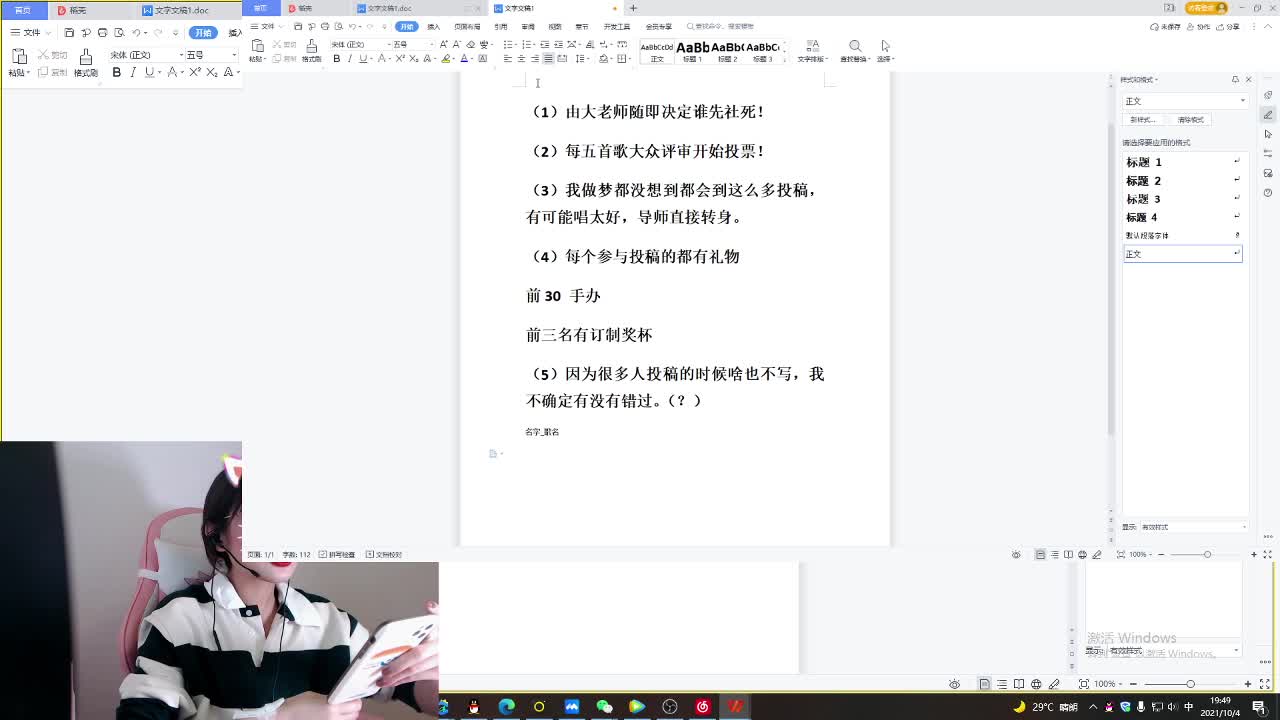
Task: Apply the 标题 4 style from the styles pane list
Action: pyautogui.click(x=1182, y=217)
